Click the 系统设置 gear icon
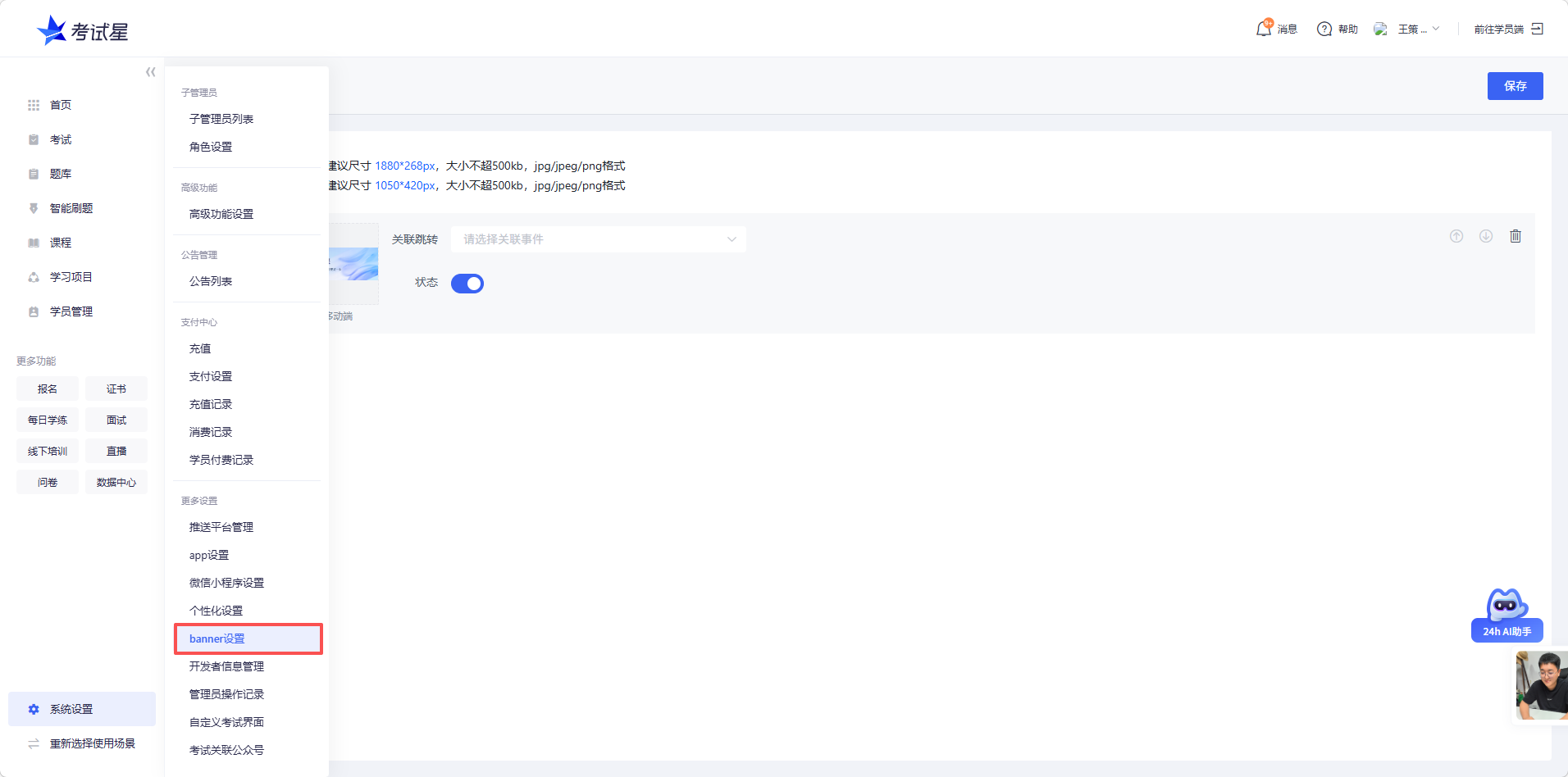Screen dimensions: 1568x777 (34, 709)
